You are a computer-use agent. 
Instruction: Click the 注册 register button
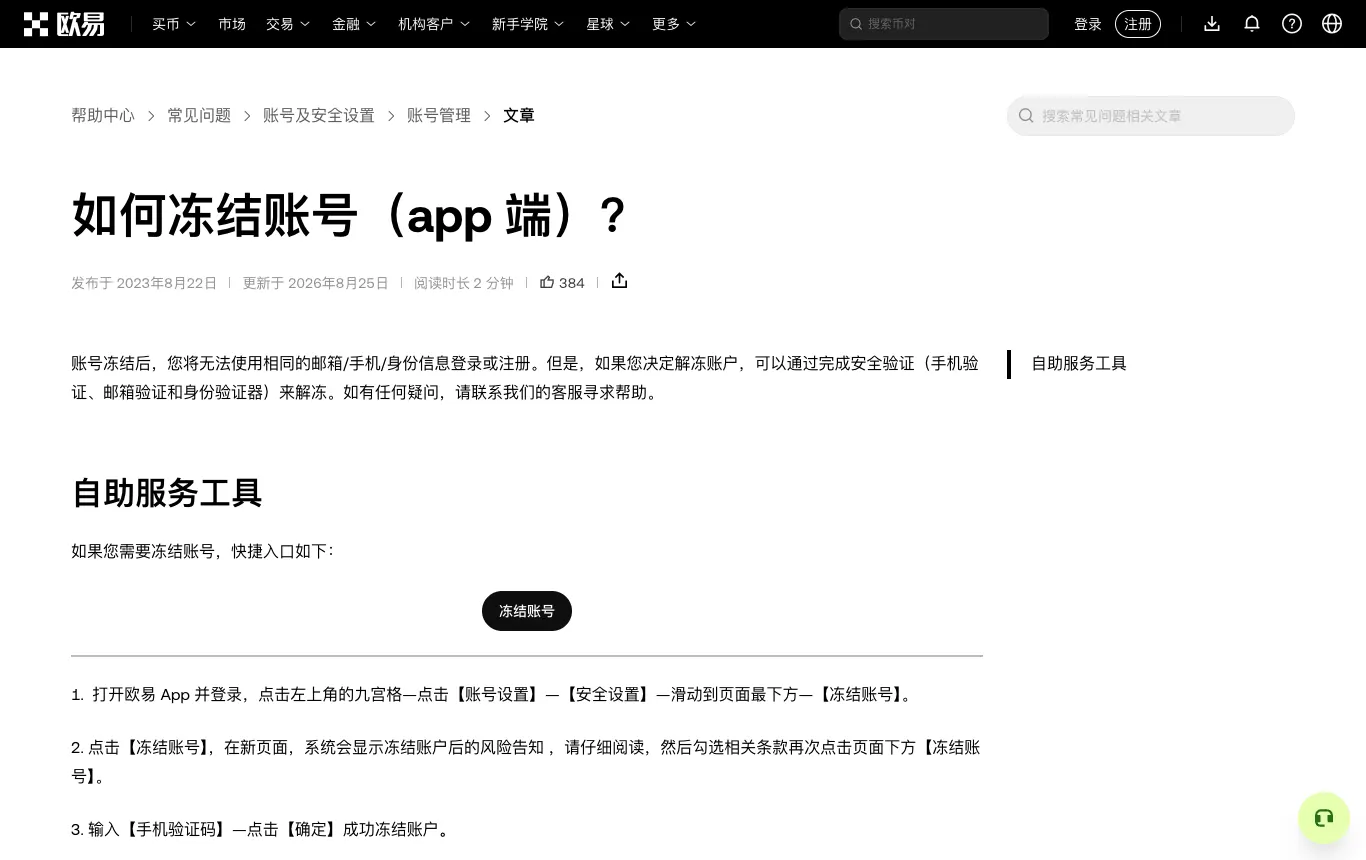tap(1138, 24)
